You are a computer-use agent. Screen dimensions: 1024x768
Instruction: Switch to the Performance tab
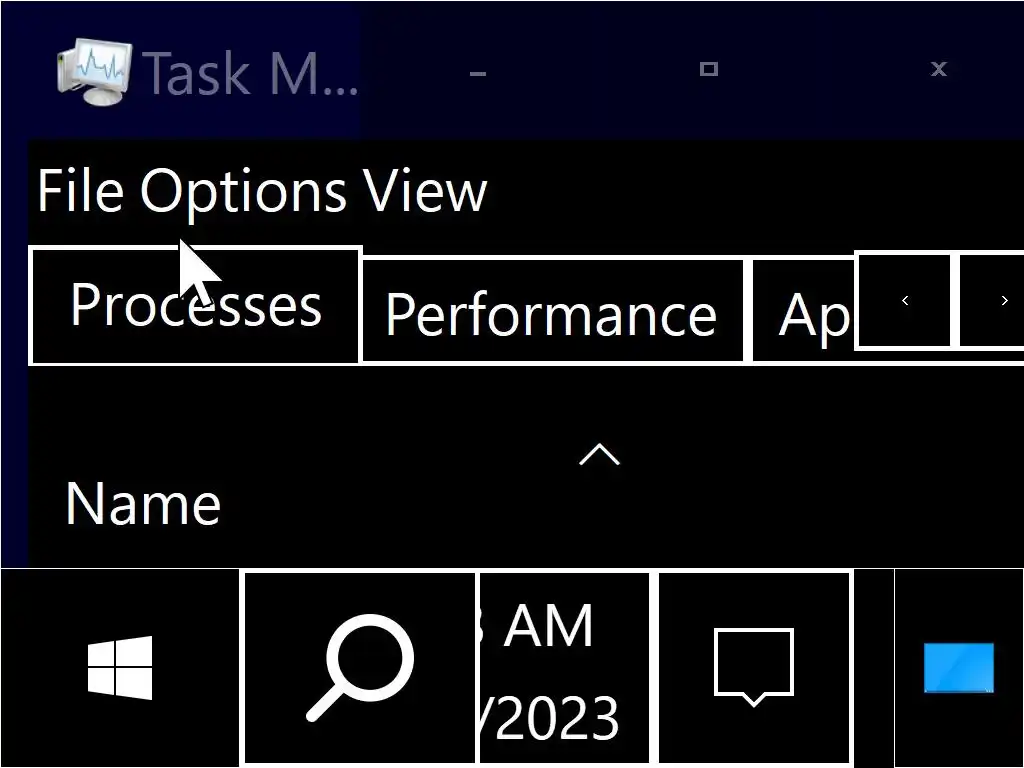click(551, 312)
